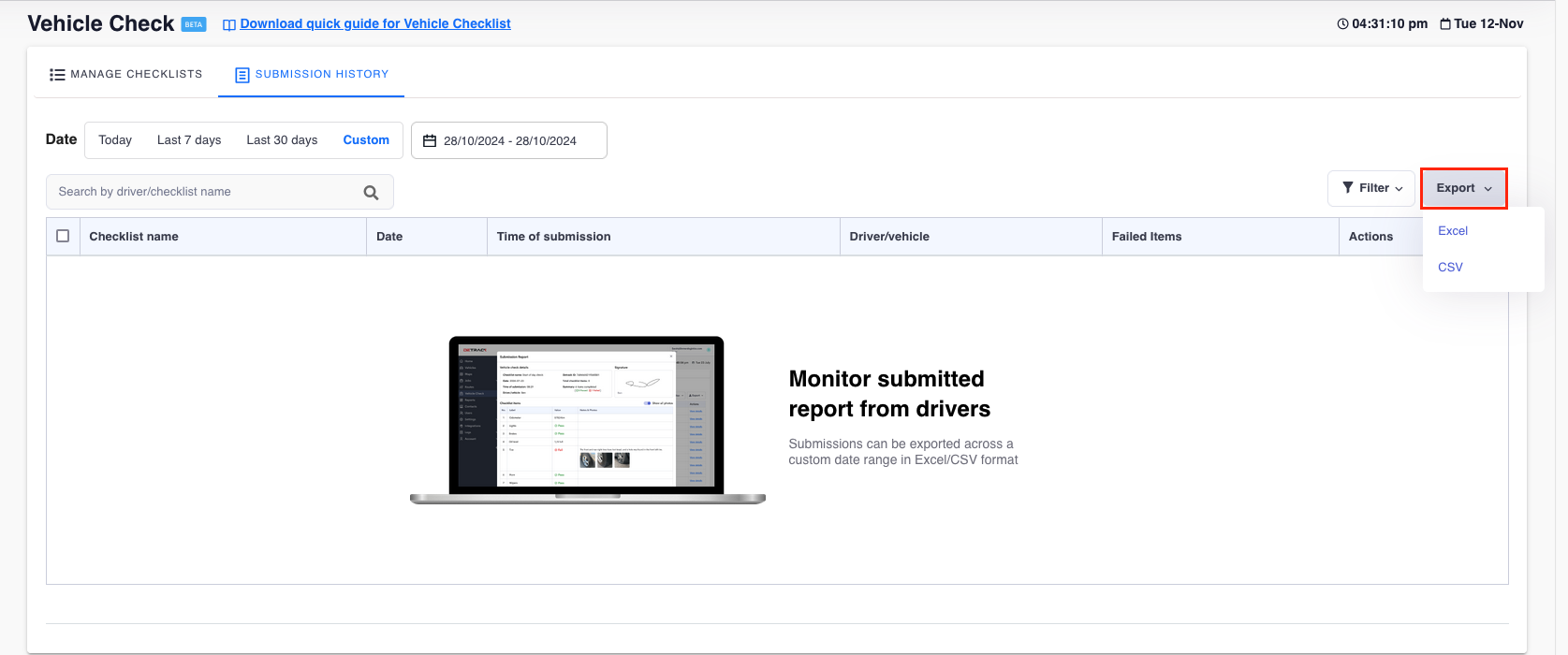Click the Manage Checklists list icon
The width and height of the screenshot is (1568, 655).
[57, 75]
